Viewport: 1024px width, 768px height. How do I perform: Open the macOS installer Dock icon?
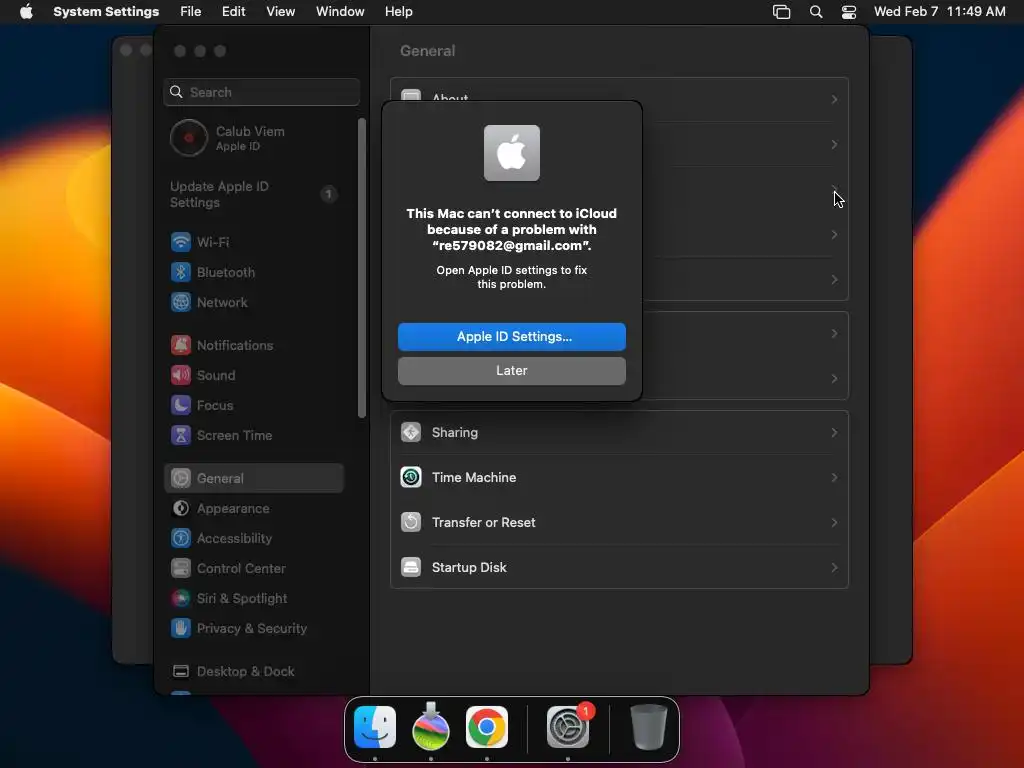(431, 727)
